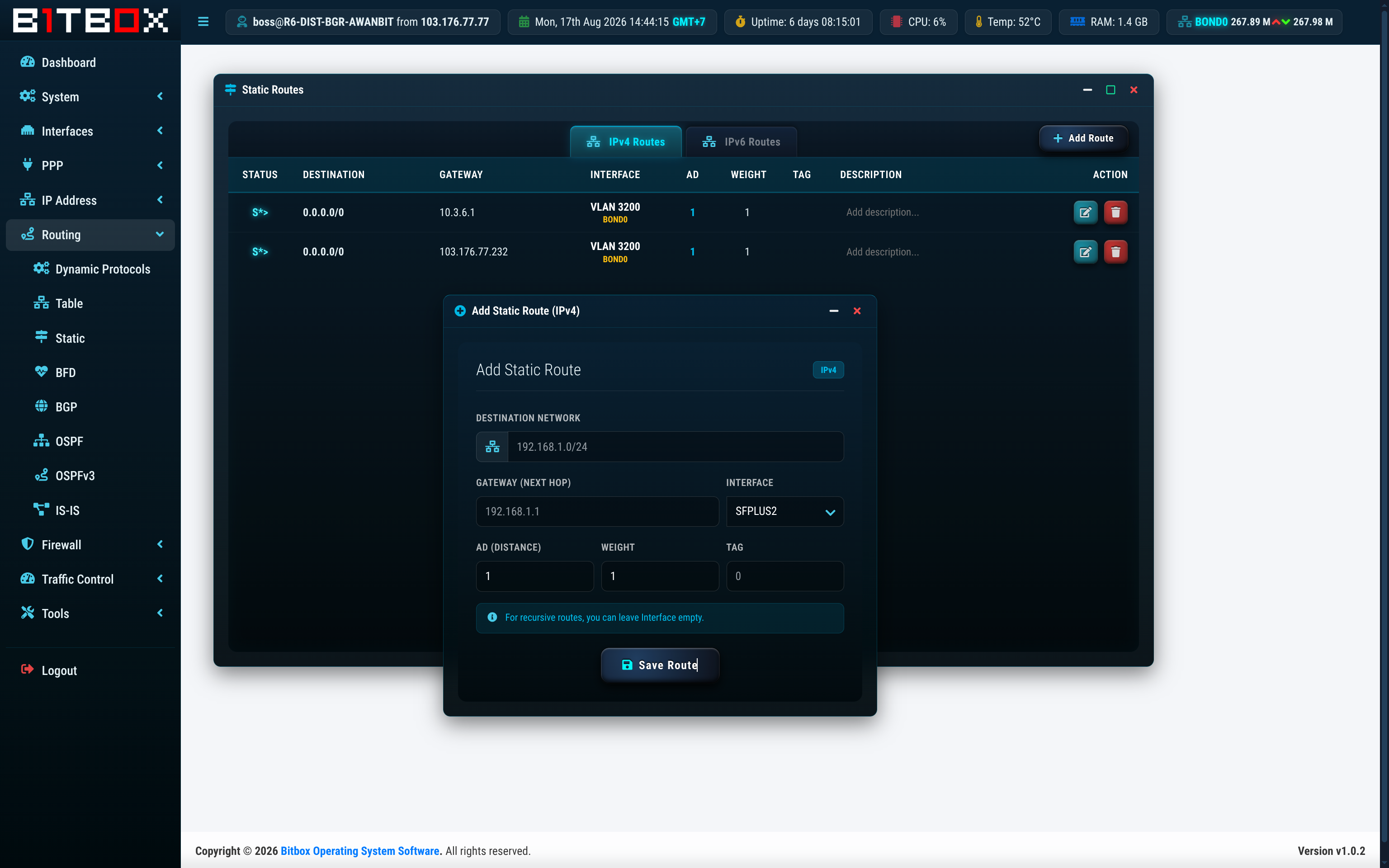
Task: Click the Tag input field
Action: click(x=784, y=576)
